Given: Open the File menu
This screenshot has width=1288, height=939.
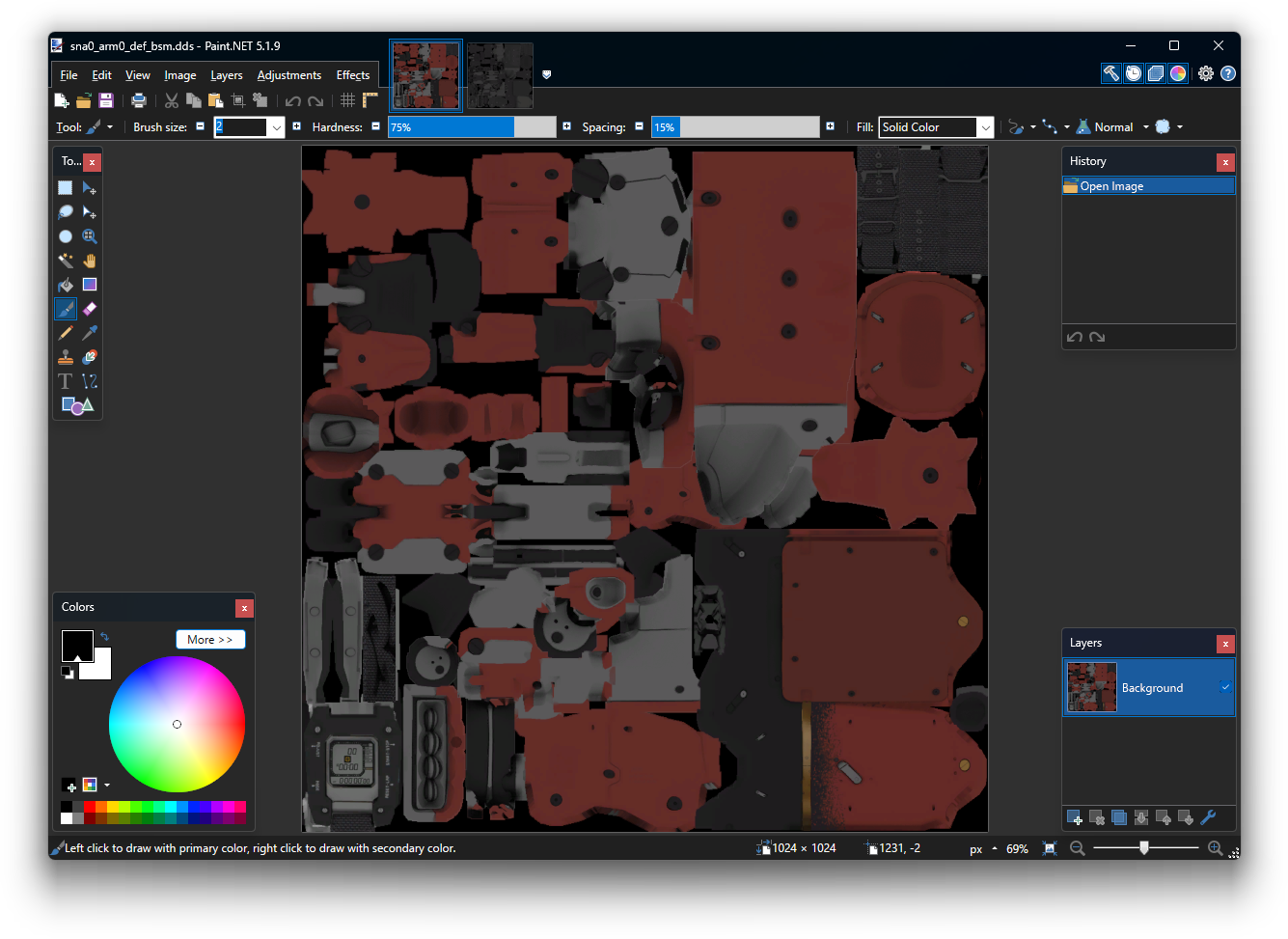Looking at the screenshot, I should coord(69,75).
